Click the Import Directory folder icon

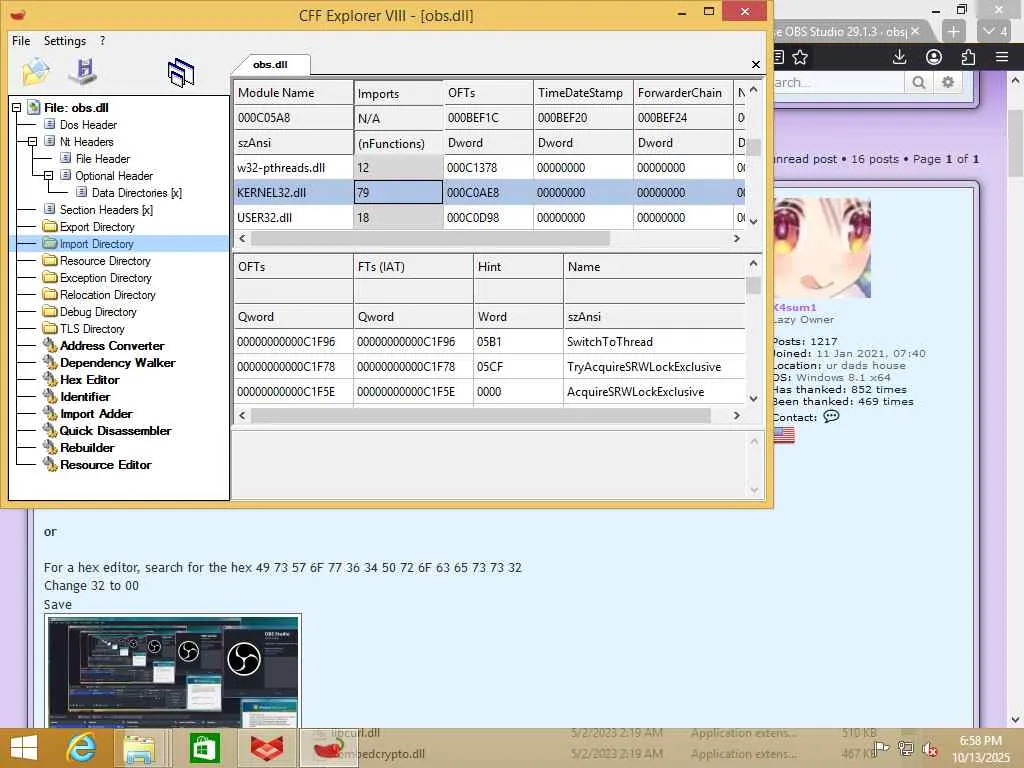click(50, 244)
